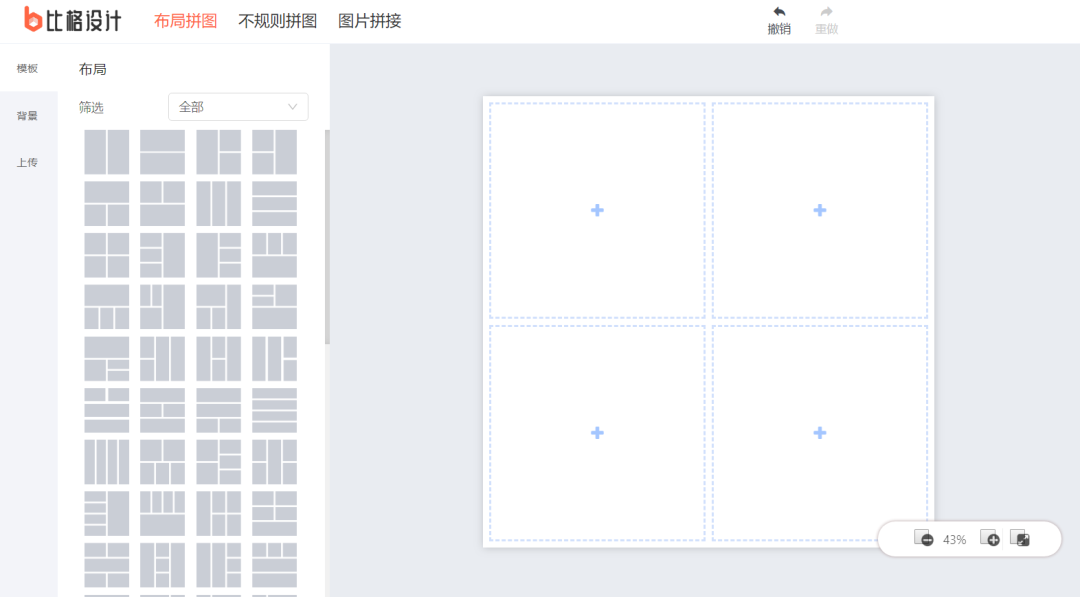
Task: Click the layout panel vertical scrollbar
Action: pyautogui.click(x=327, y=237)
